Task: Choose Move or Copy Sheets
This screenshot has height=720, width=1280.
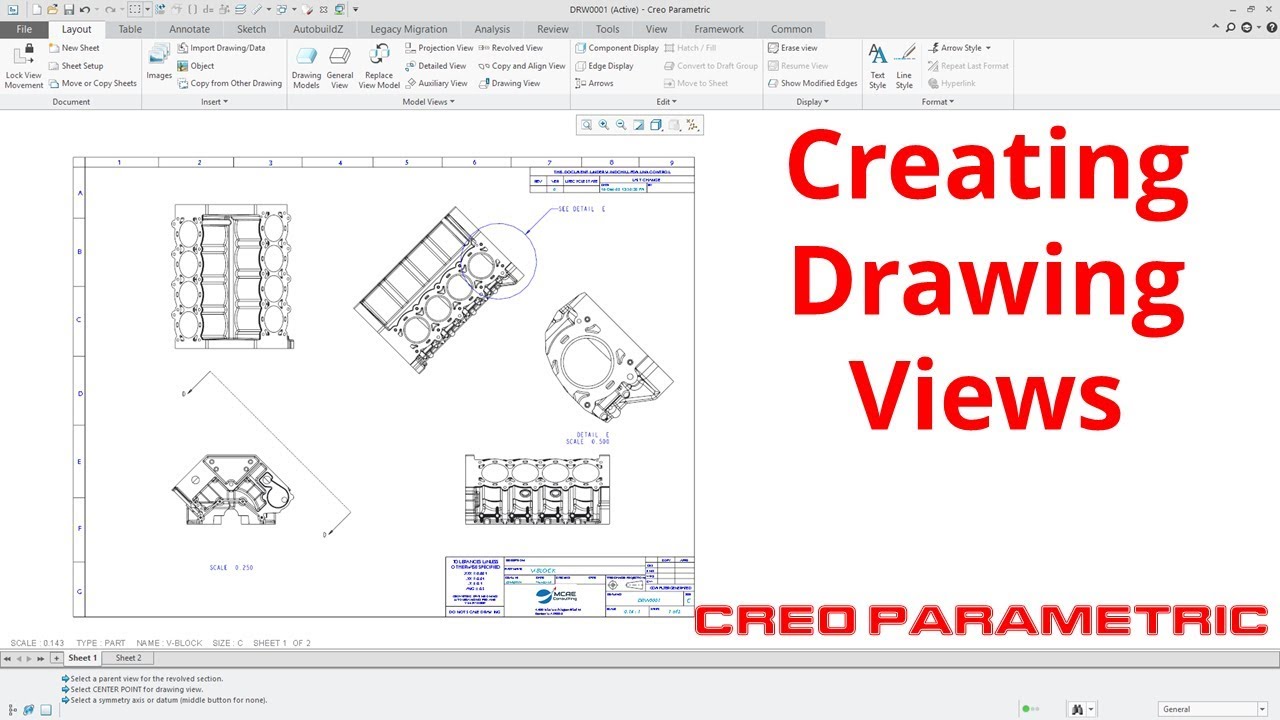Action: coord(92,84)
